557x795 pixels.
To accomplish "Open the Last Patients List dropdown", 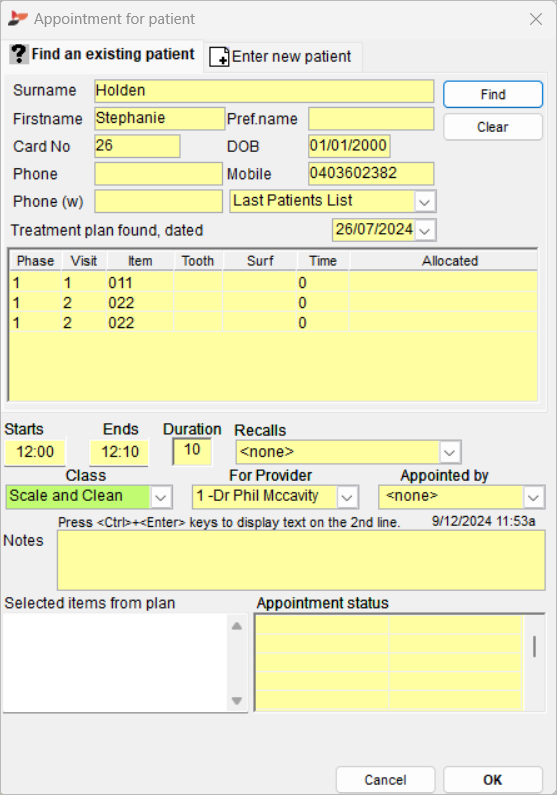I will 425,202.
